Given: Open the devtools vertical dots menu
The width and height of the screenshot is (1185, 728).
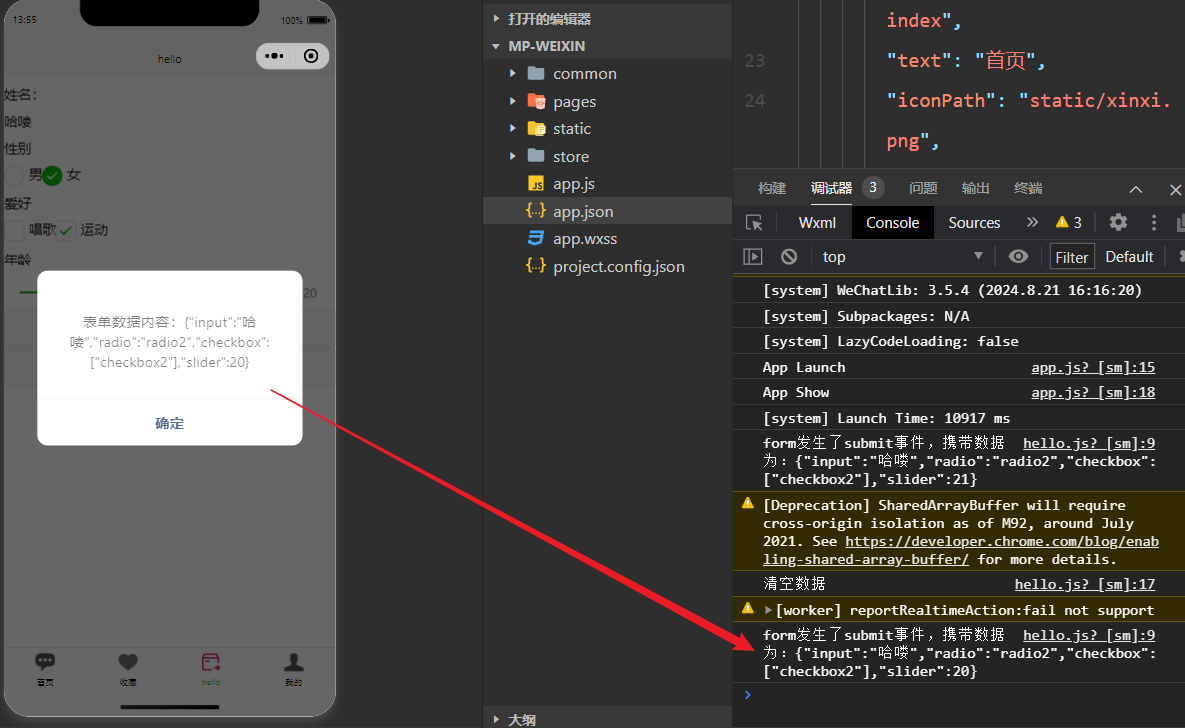Looking at the screenshot, I should point(1153,222).
